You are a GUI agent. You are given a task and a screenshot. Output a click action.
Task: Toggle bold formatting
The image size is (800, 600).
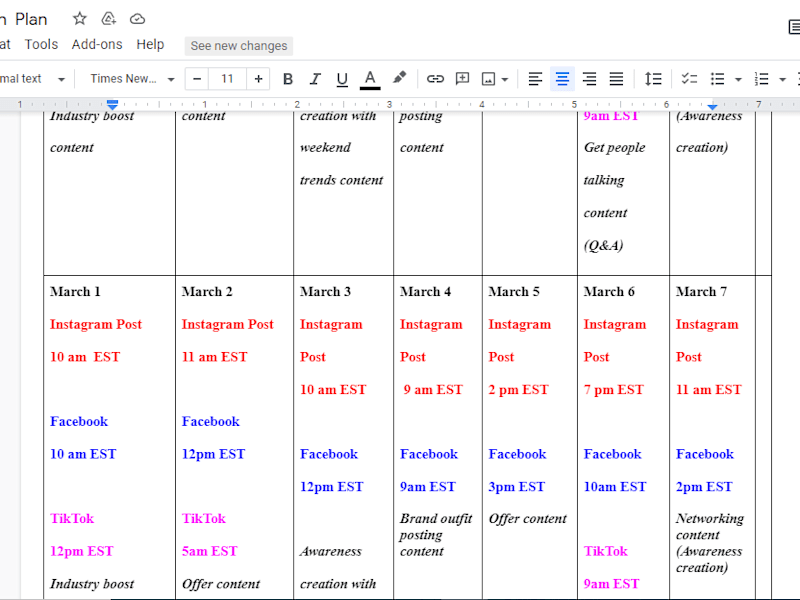[288, 79]
